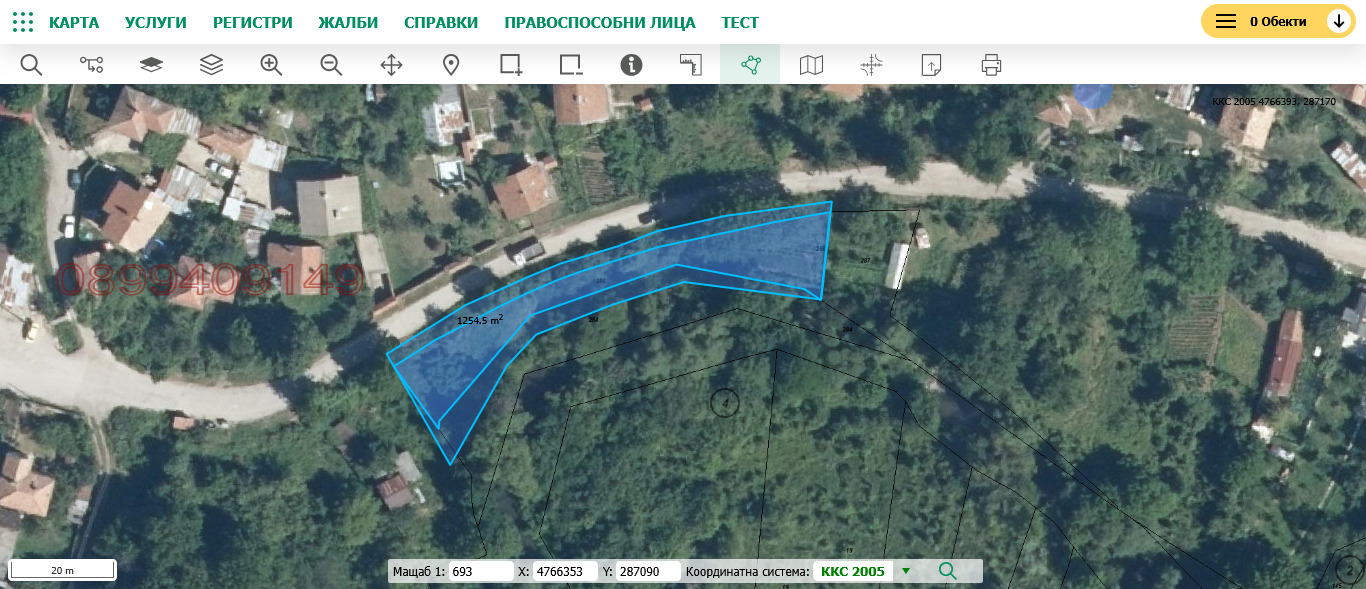Click the X coordinate input field
Screen dimensions: 1366x589
click(565, 571)
